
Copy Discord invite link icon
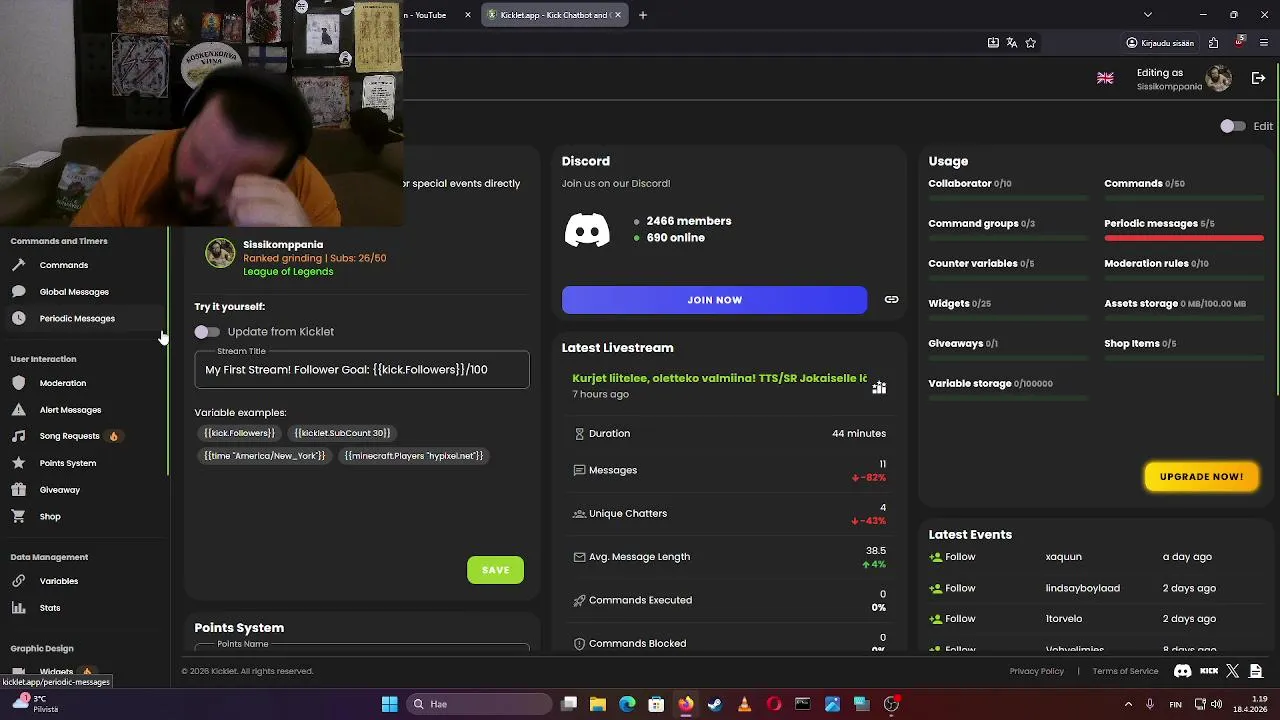tap(891, 300)
